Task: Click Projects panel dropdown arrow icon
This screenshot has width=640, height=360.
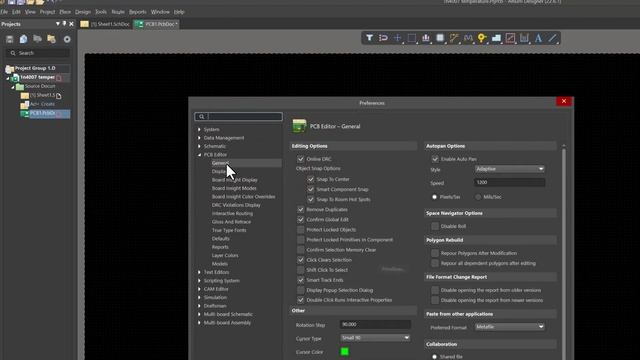Action: (58, 24)
